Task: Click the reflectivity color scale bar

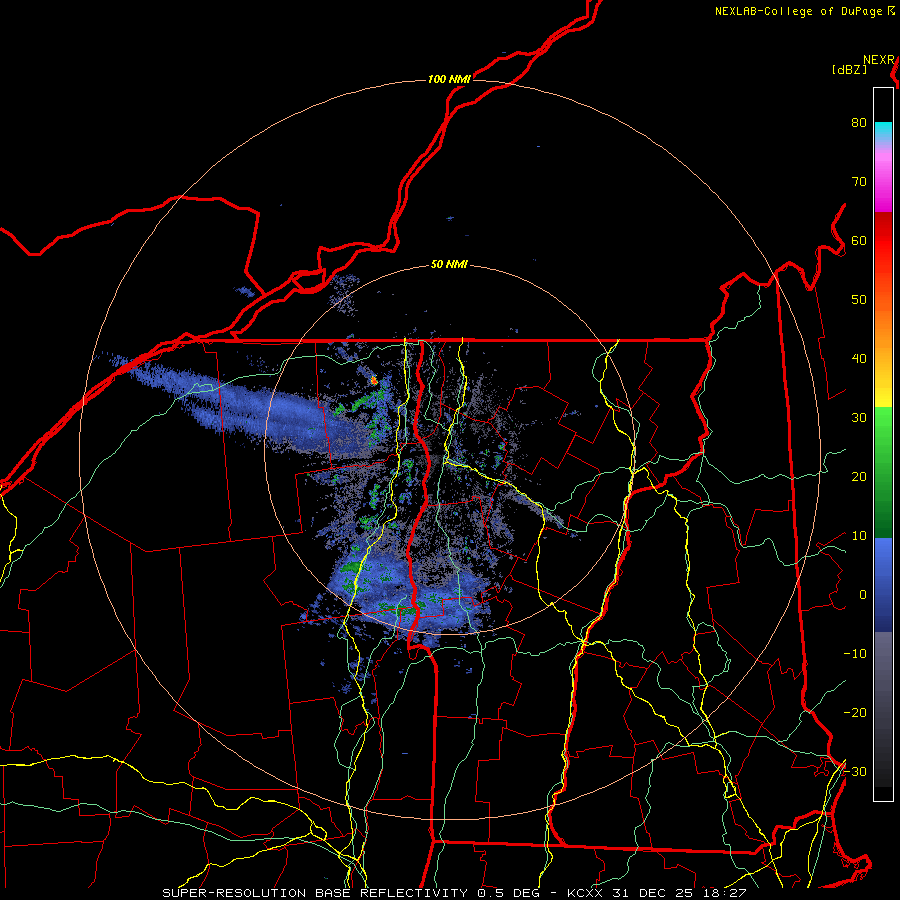Action: (x=883, y=444)
